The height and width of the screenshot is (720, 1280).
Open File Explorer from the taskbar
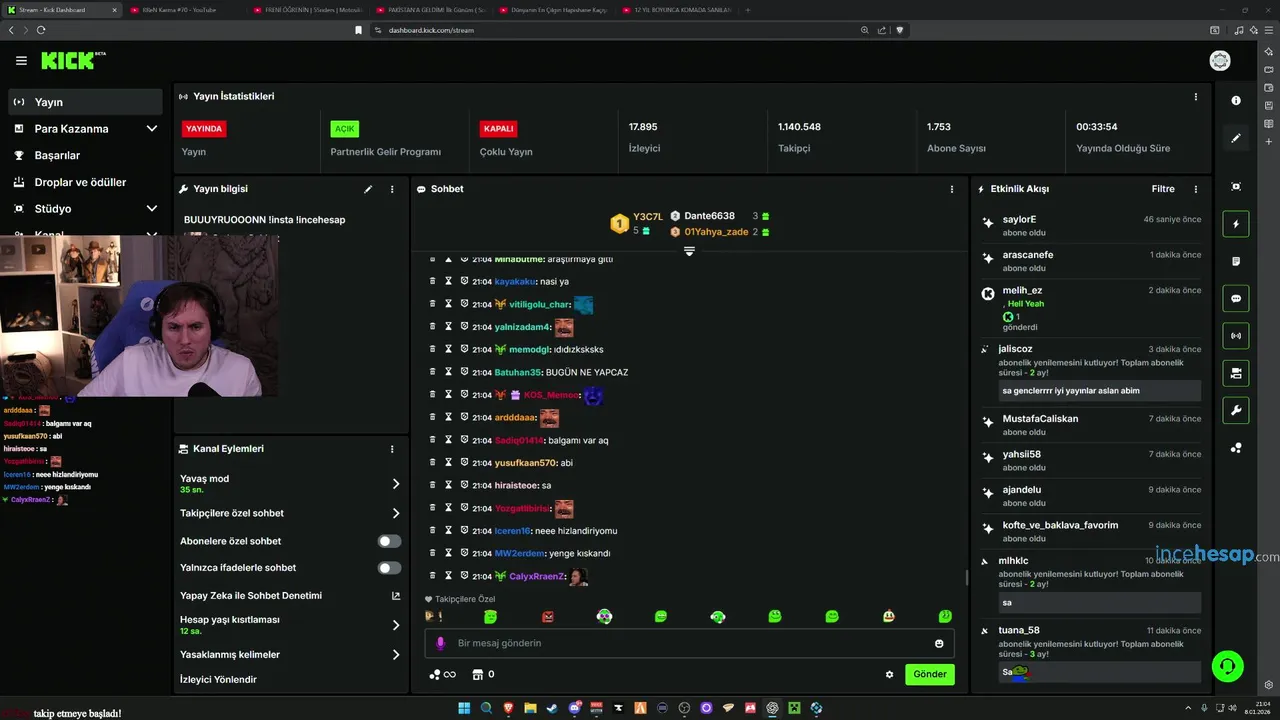click(x=530, y=708)
